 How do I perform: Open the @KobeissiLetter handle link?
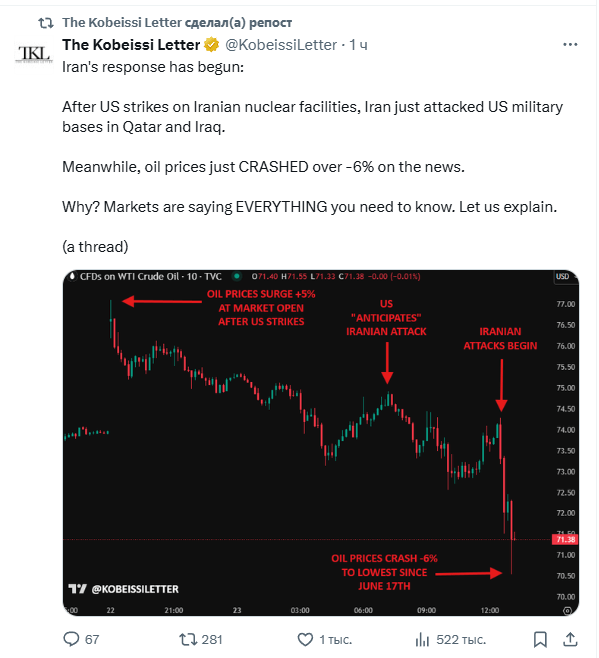point(281,44)
